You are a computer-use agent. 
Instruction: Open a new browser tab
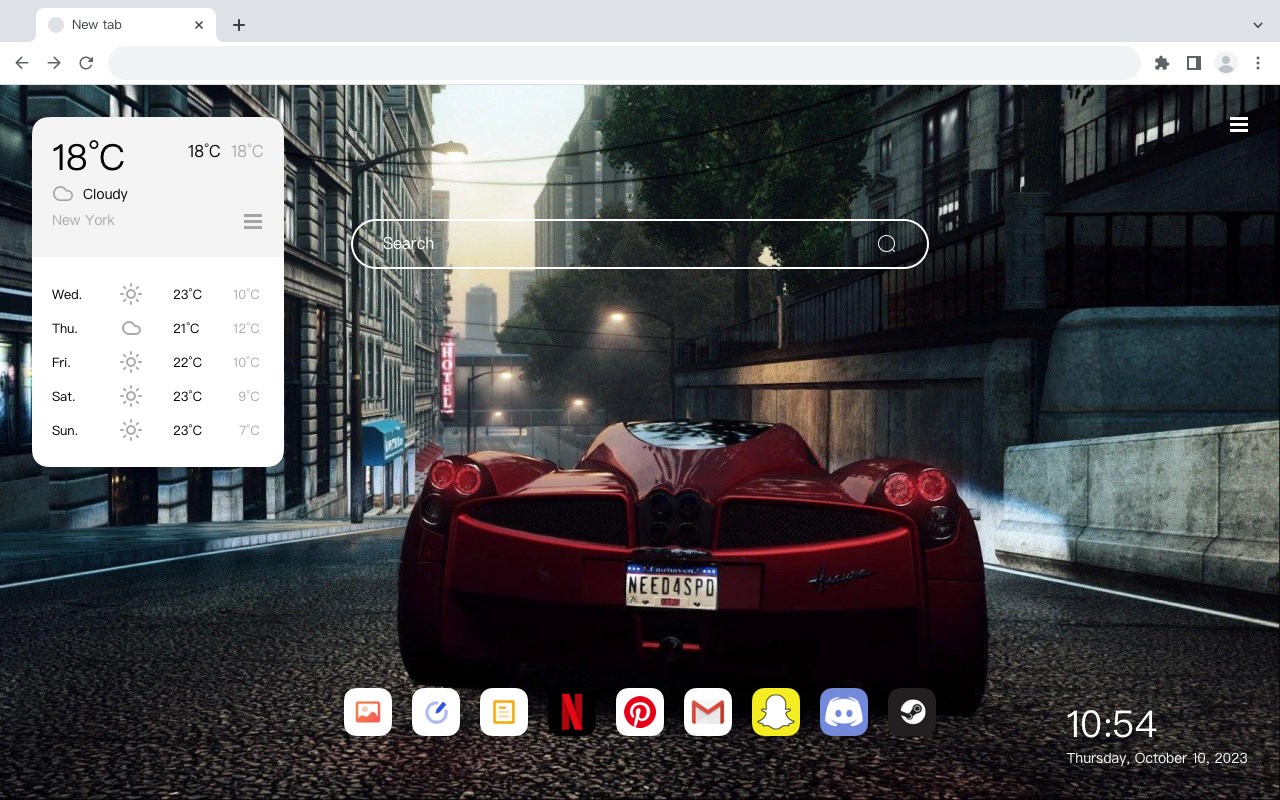239,25
